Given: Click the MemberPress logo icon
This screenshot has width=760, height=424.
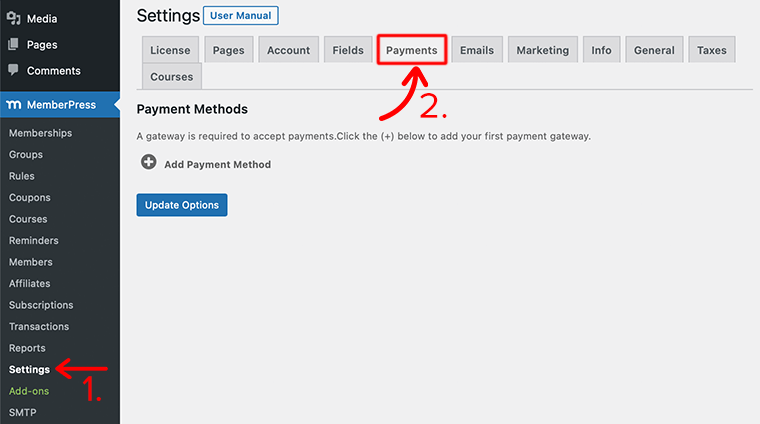Looking at the screenshot, I should tap(14, 105).
